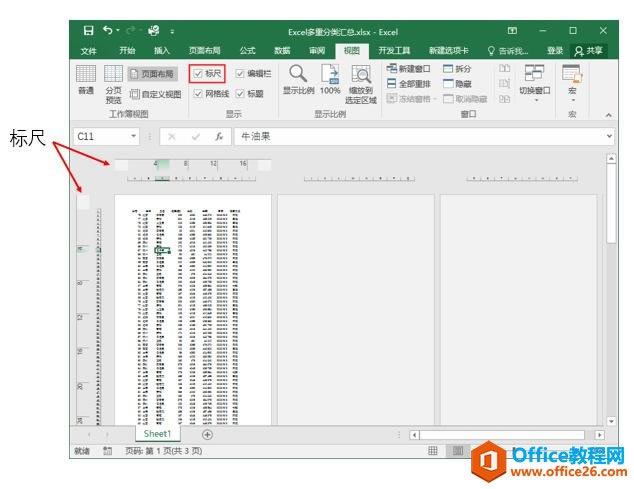The width and height of the screenshot is (634, 489).
Task: Switch to the Formulas (公式) tab
Action: [x=247, y=51]
